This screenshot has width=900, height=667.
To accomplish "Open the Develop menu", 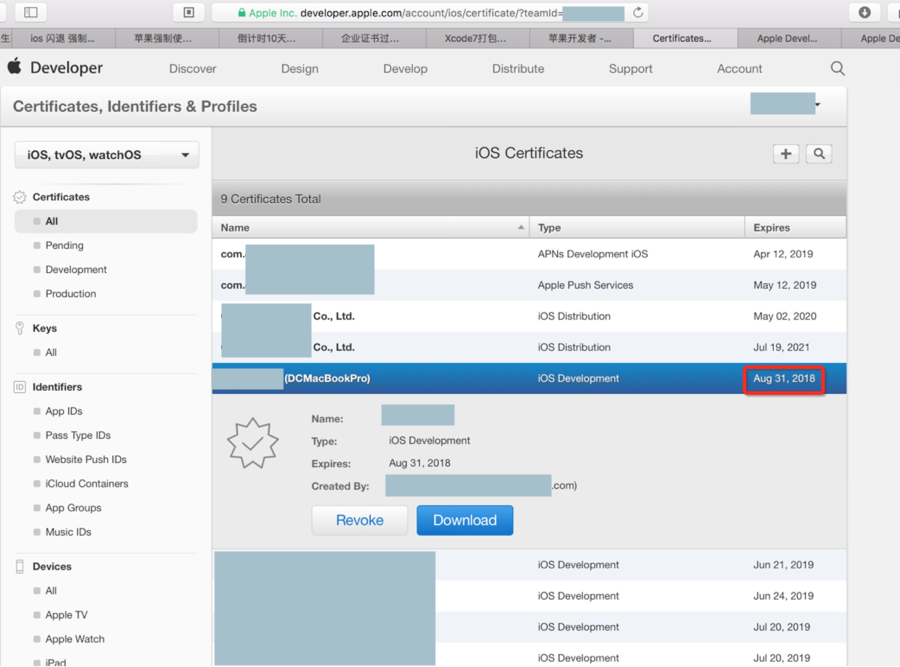I will click(x=405, y=69).
